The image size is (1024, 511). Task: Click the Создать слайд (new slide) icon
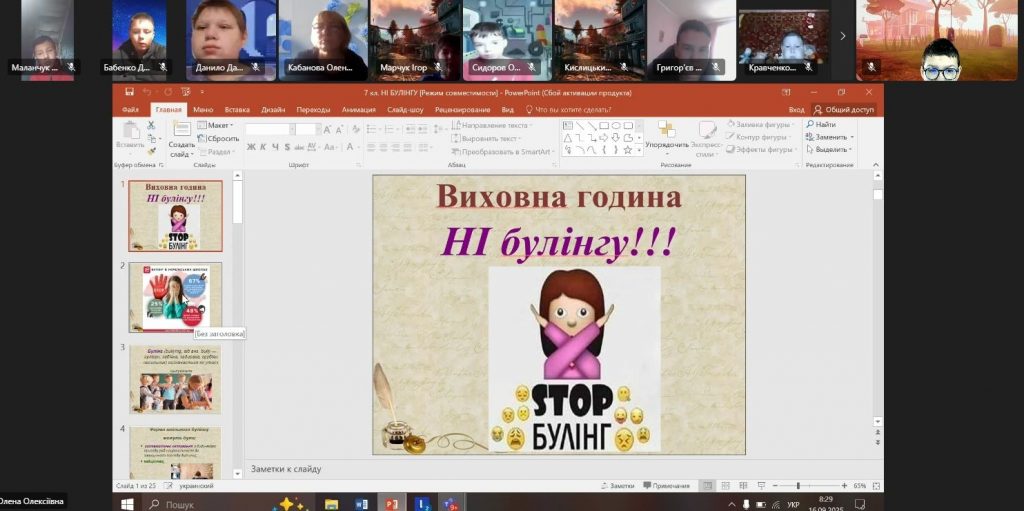pos(182,130)
